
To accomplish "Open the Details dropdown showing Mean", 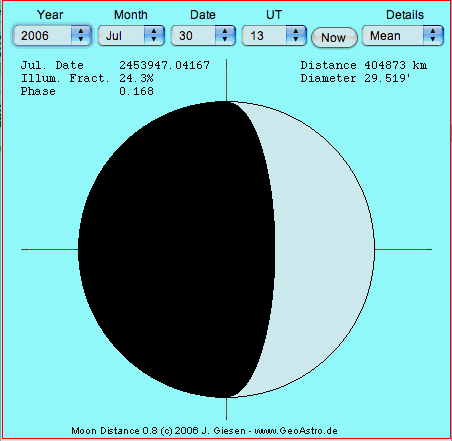I will [403, 35].
